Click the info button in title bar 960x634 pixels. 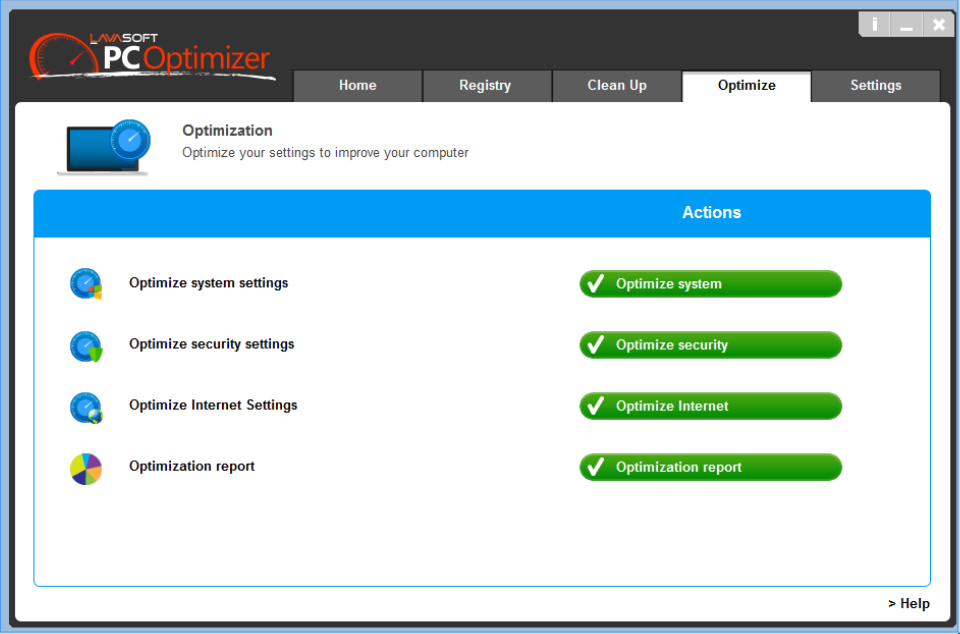pyautogui.click(x=874, y=24)
